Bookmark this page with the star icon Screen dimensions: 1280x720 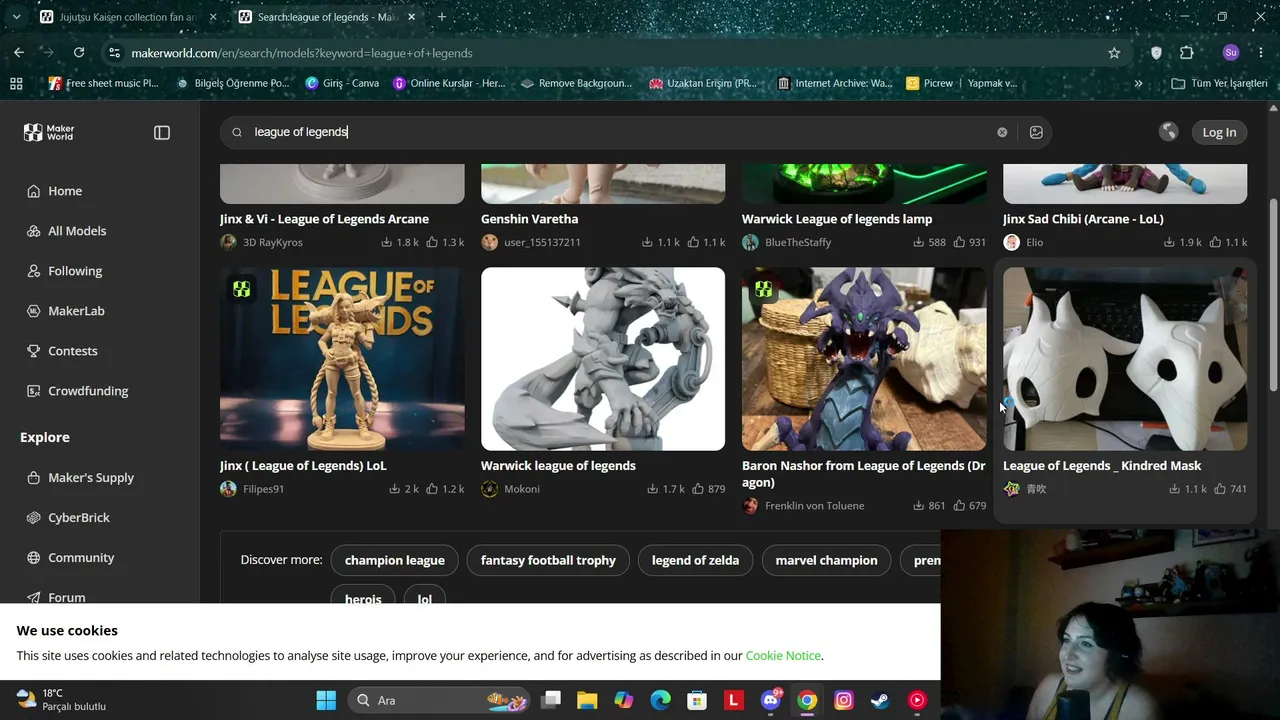pos(1114,53)
